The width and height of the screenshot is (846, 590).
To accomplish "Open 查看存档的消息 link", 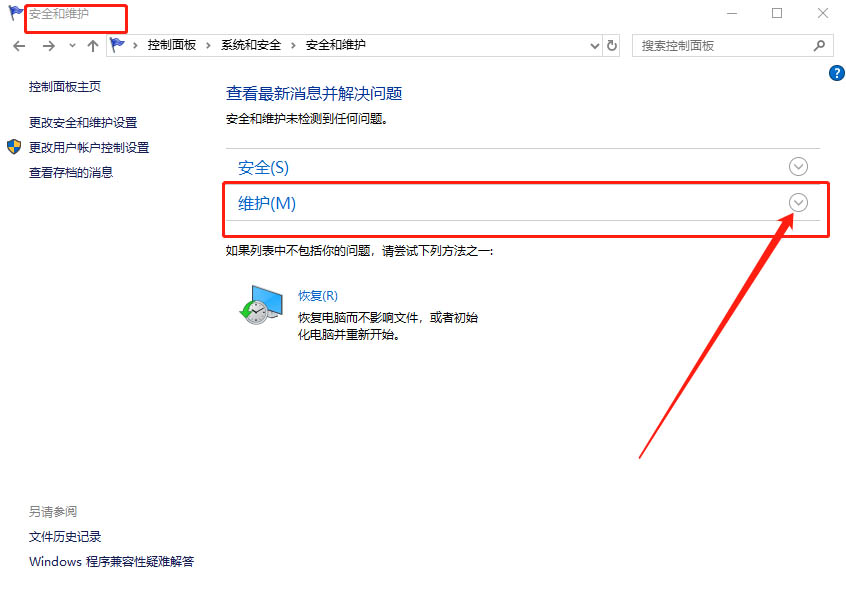I will point(71,172).
